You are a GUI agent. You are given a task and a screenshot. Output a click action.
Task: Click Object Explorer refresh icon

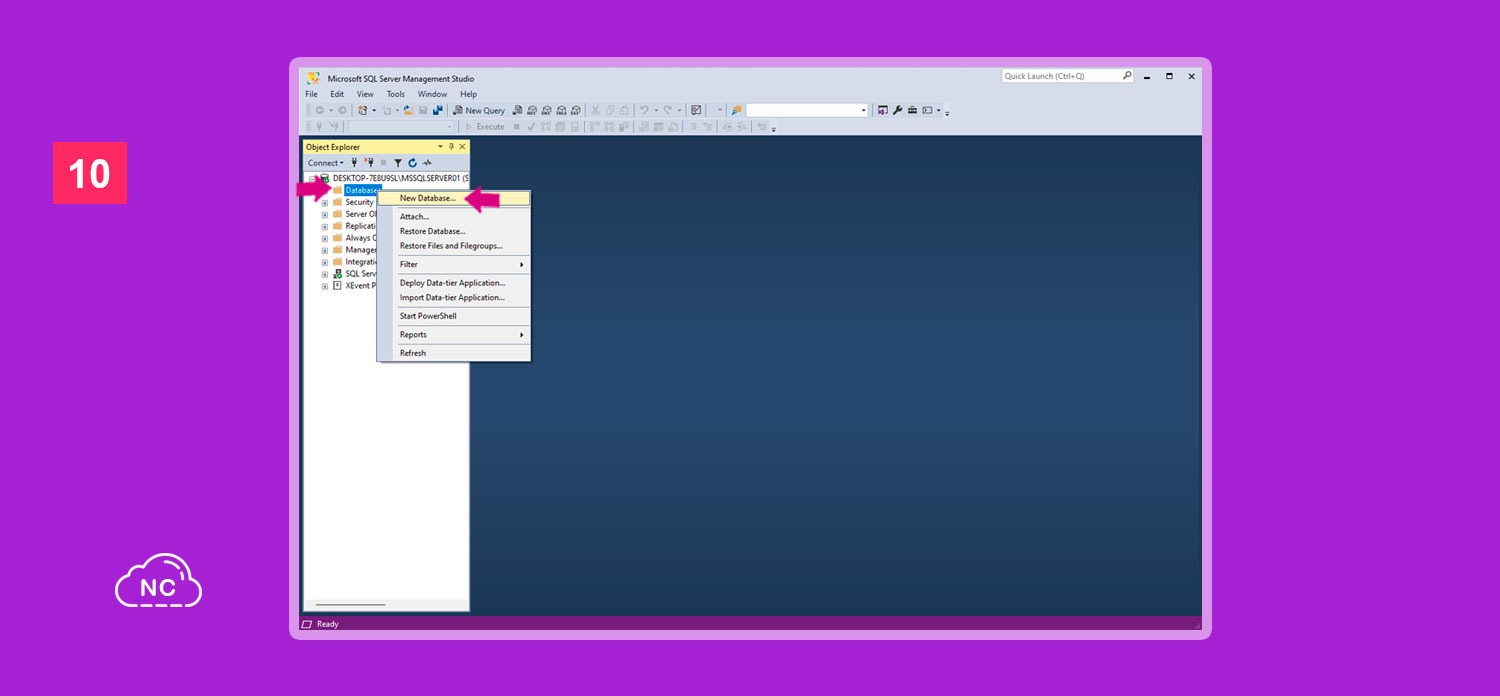tap(412, 163)
